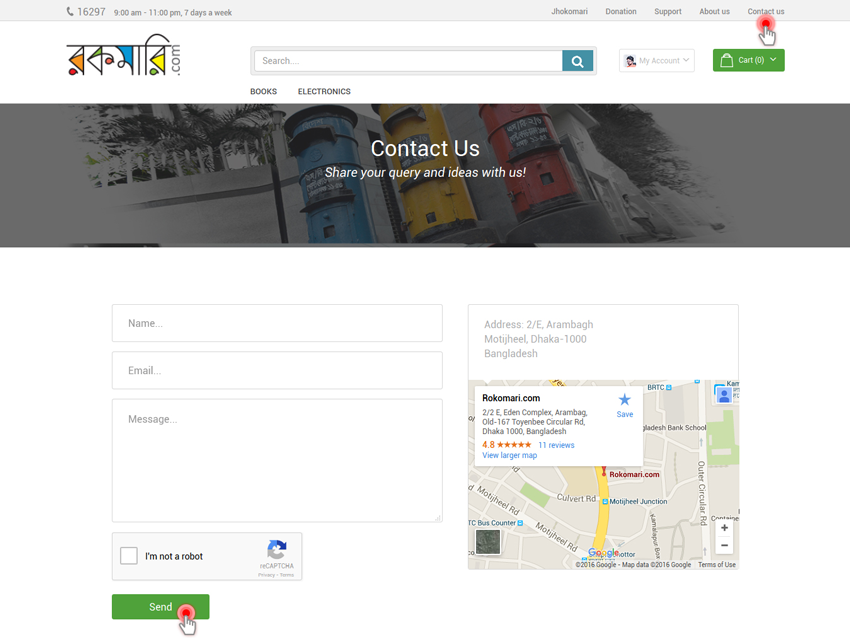Click the Name input field
Viewport: 850px width, 638px height.
pyautogui.click(x=277, y=323)
